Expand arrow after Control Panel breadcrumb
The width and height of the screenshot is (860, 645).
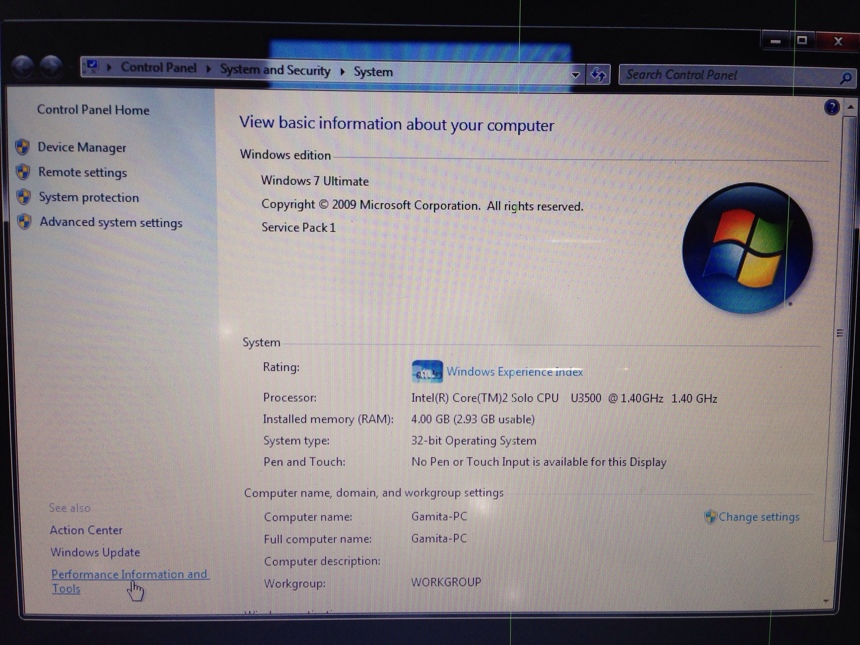(x=208, y=69)
